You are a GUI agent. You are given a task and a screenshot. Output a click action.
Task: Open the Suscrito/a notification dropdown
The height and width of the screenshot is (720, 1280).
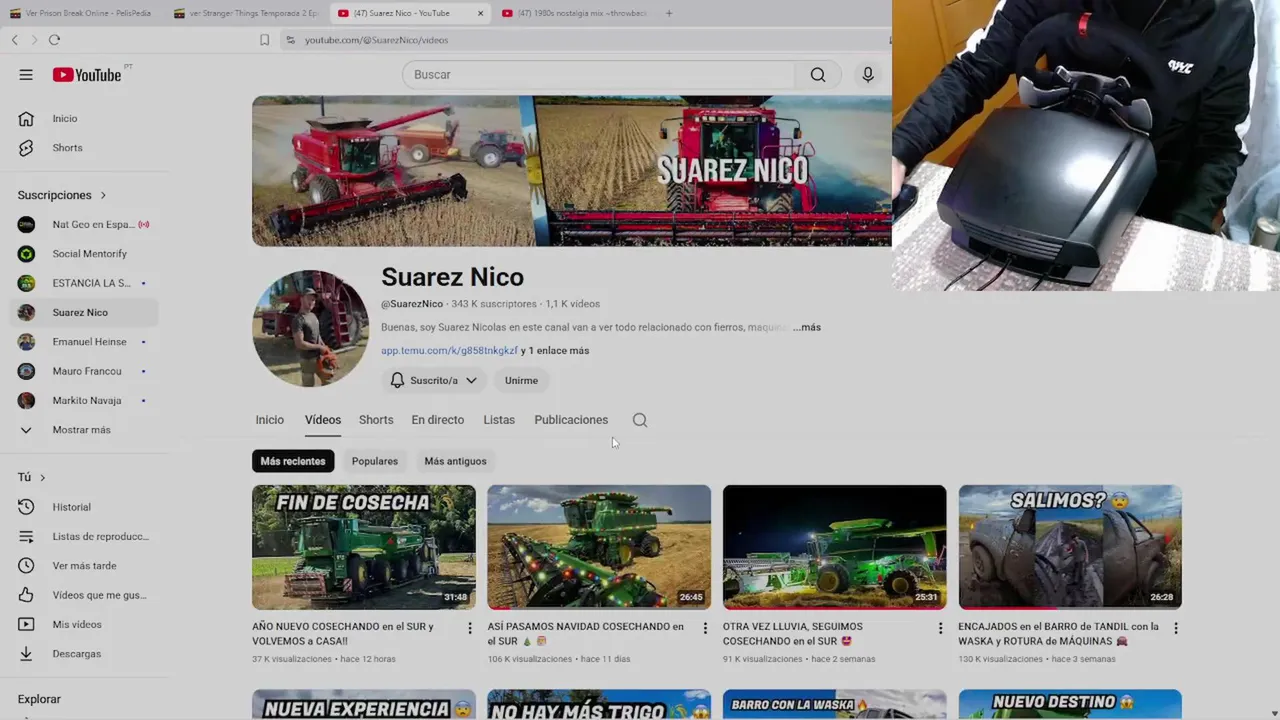[433, 380]
